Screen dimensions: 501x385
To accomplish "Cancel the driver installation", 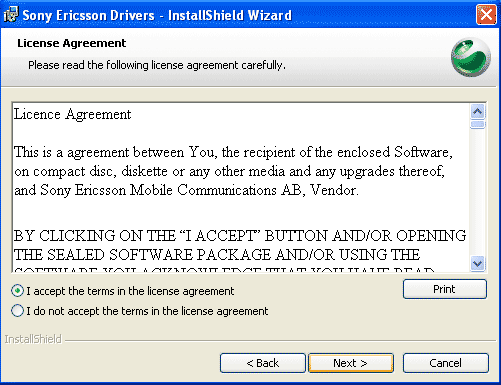I will point(446,363).
